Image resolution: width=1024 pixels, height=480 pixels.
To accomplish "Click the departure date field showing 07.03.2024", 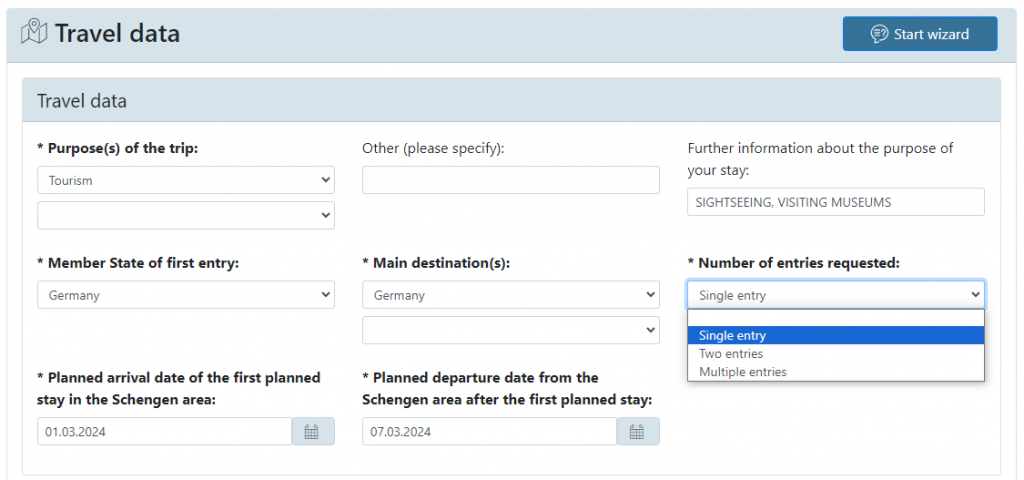I will 489,432.
